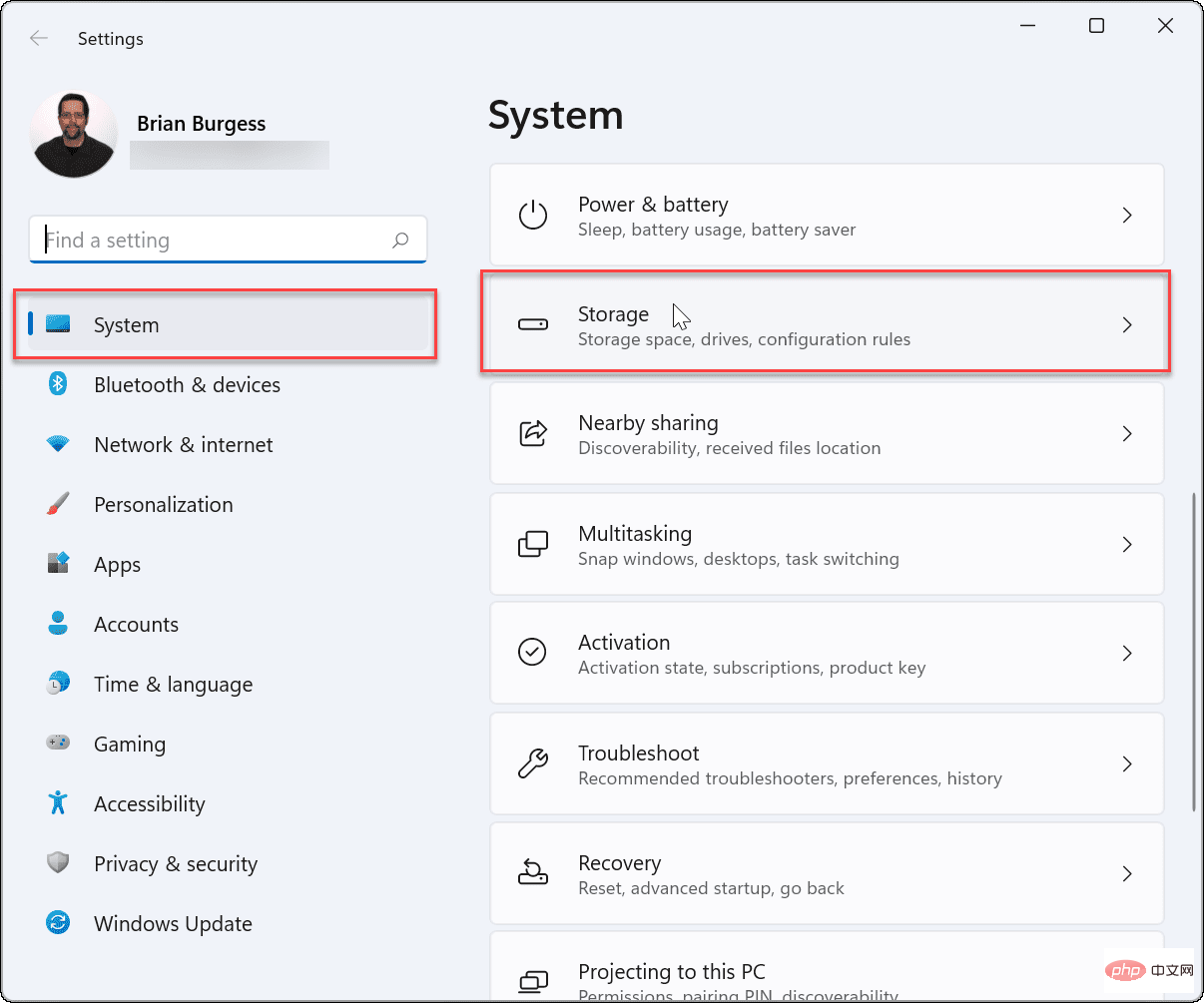This screenshot has height=1003, width=1204.
Task: Click the Windows Update sync icon
Action: [58, 923]
